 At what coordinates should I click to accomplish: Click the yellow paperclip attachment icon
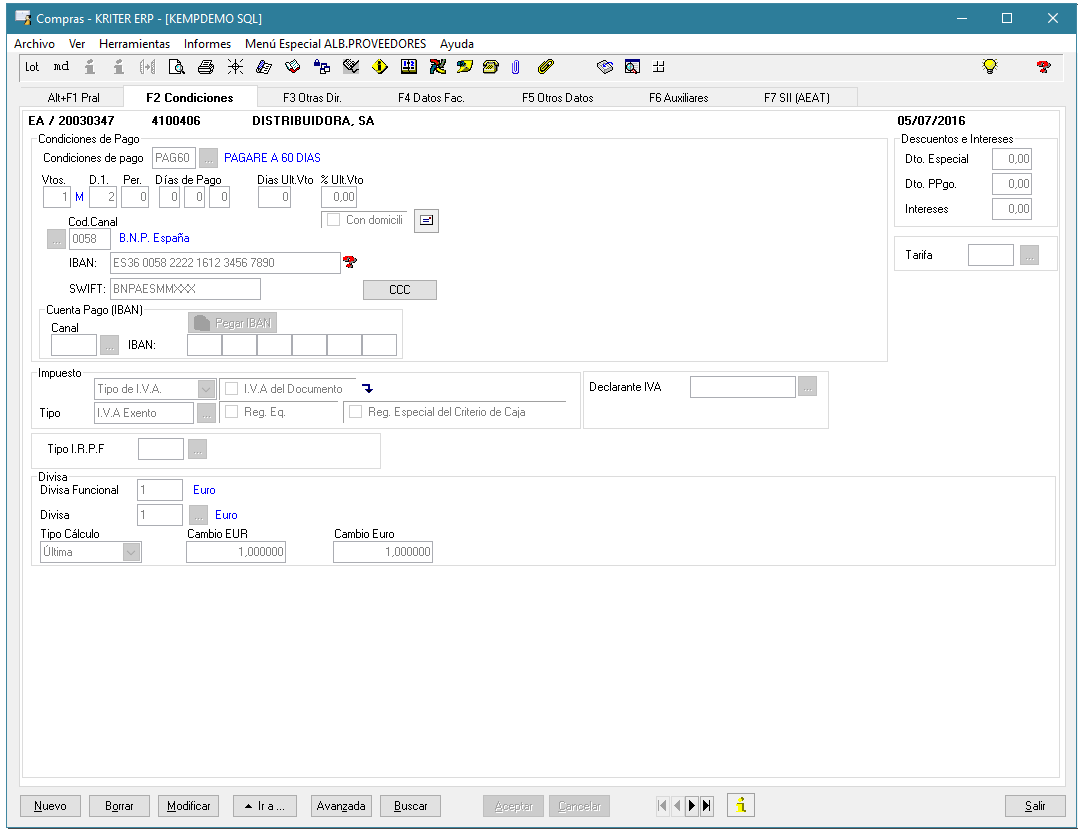(546, 67)
